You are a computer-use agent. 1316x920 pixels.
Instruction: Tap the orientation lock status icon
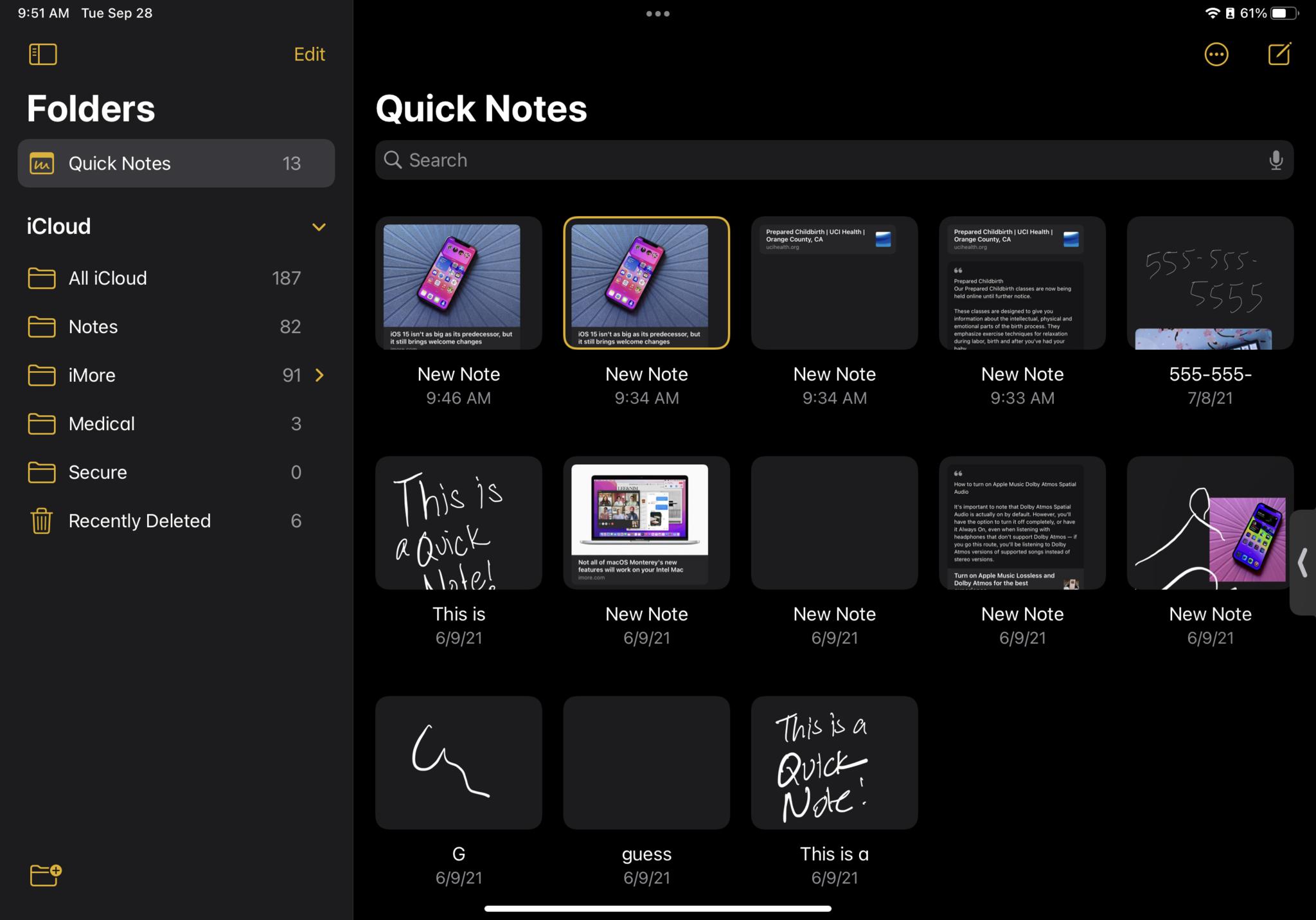(1230, 14)
